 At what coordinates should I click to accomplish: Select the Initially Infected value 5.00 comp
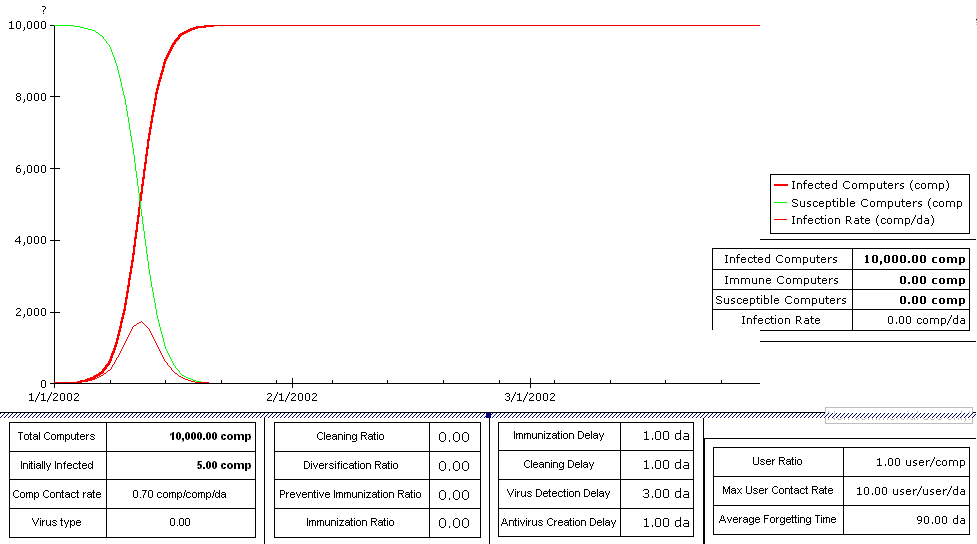tap(181, 465)
